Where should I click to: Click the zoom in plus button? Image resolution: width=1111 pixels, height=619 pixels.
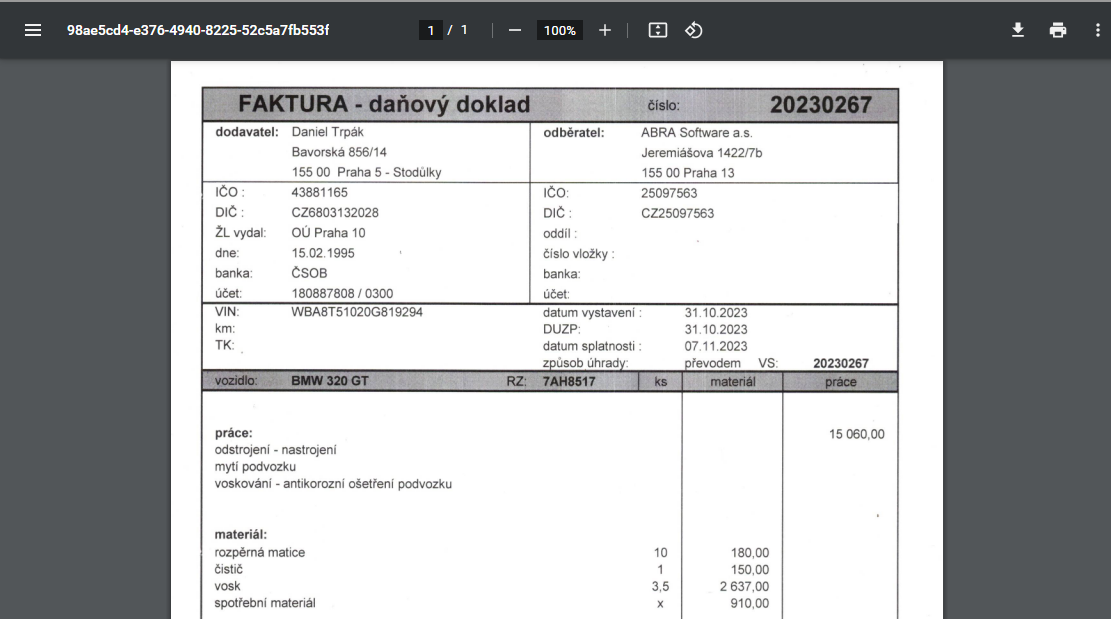tap(604, 30)
